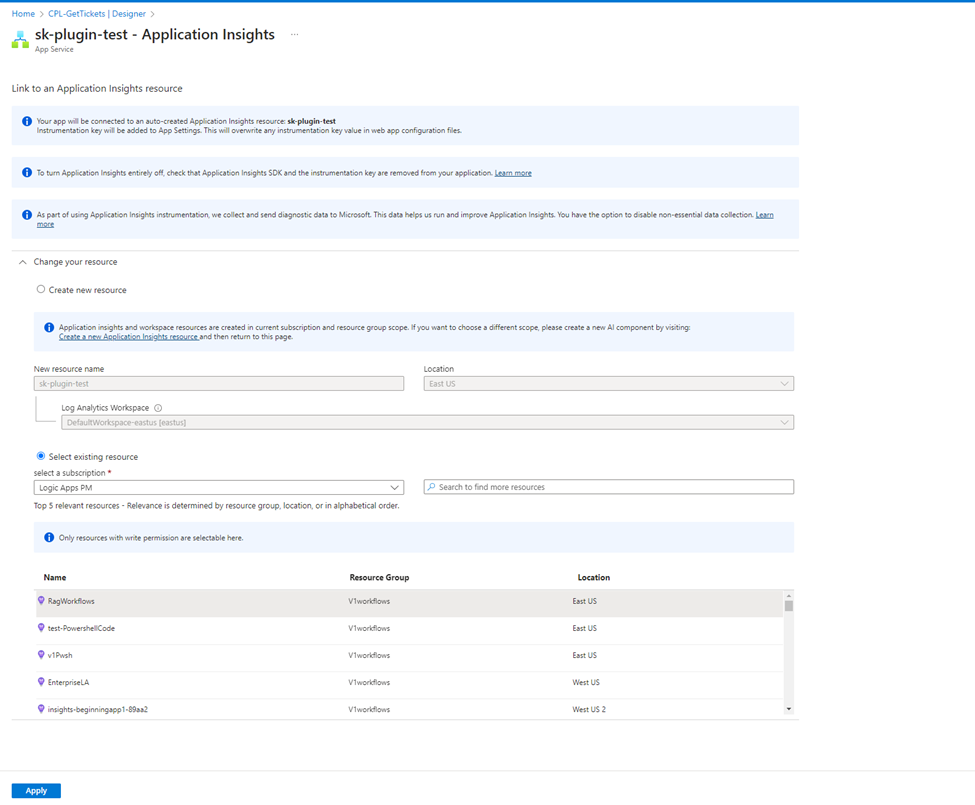Click the v1Pwsh resource icon
Screen dimensions: 975x805
tap(41, 655)
